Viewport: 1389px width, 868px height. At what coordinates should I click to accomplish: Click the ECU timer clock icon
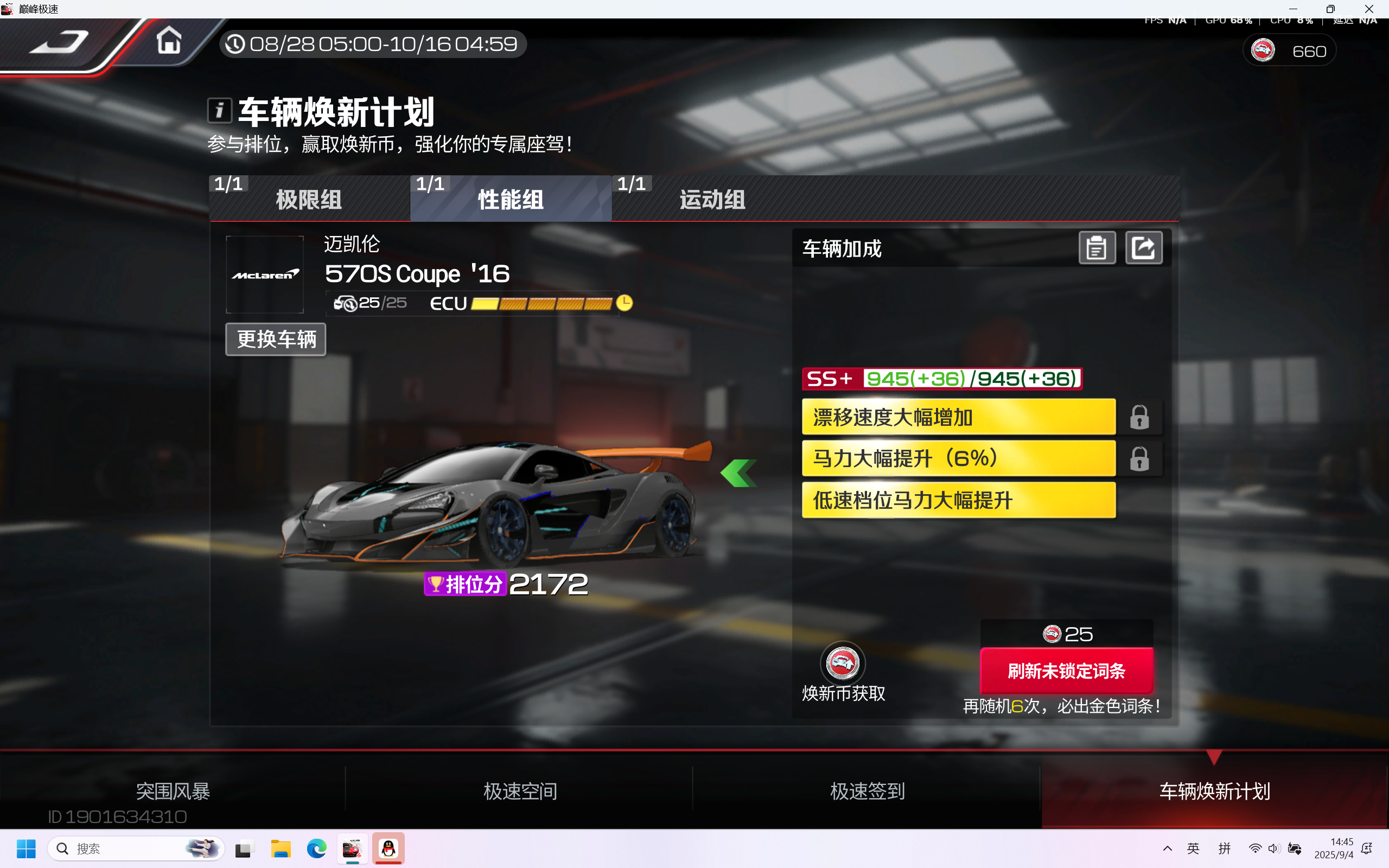[x=625, y=303]
